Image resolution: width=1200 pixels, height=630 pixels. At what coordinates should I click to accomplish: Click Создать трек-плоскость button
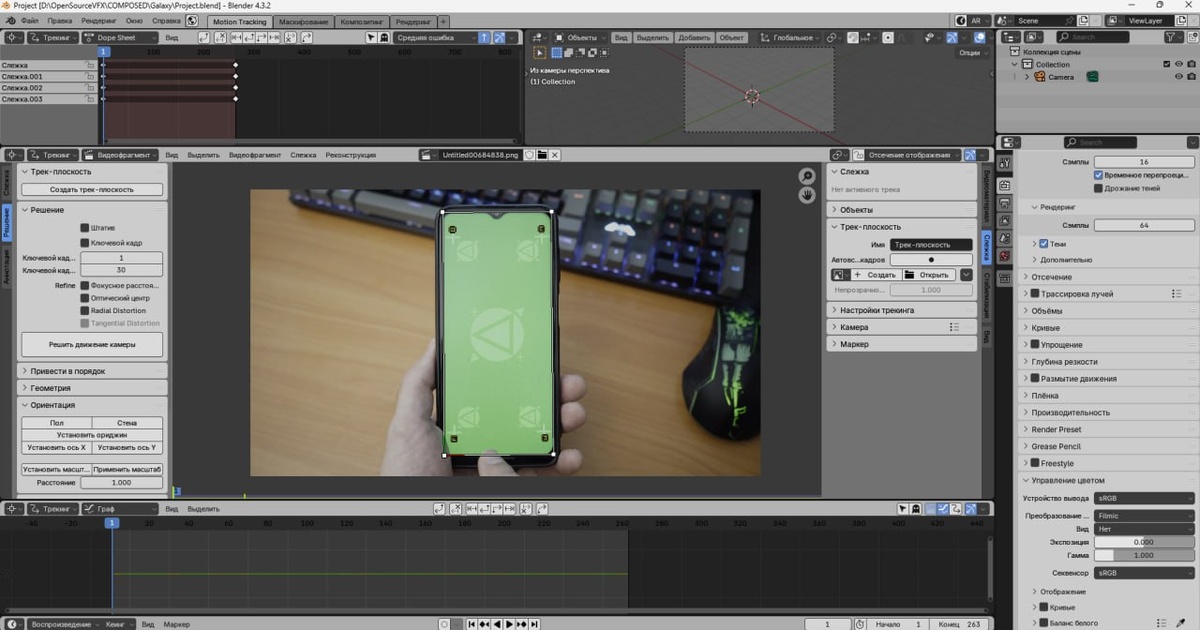coord(92,189)
